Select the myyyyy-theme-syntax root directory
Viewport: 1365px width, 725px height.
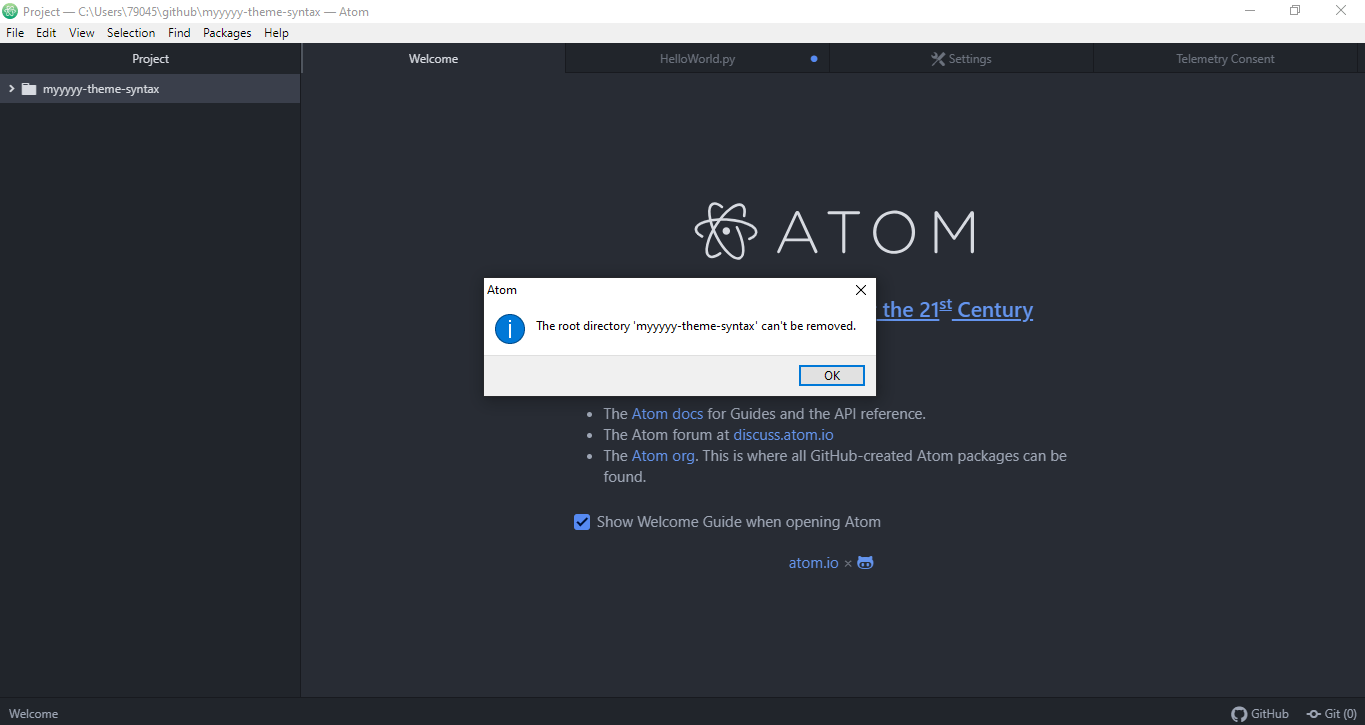(x=150, y=89)
